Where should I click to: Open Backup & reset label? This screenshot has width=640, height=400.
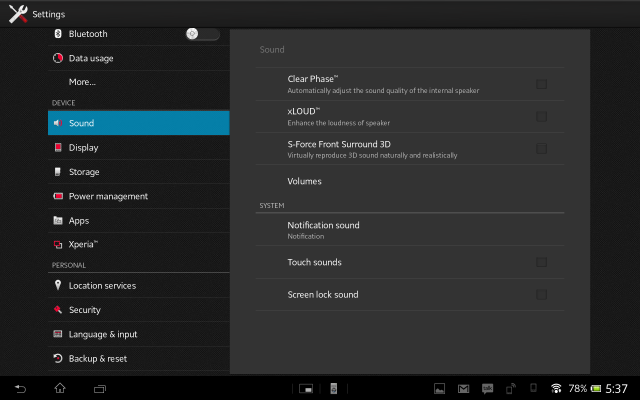click(98, 359)
